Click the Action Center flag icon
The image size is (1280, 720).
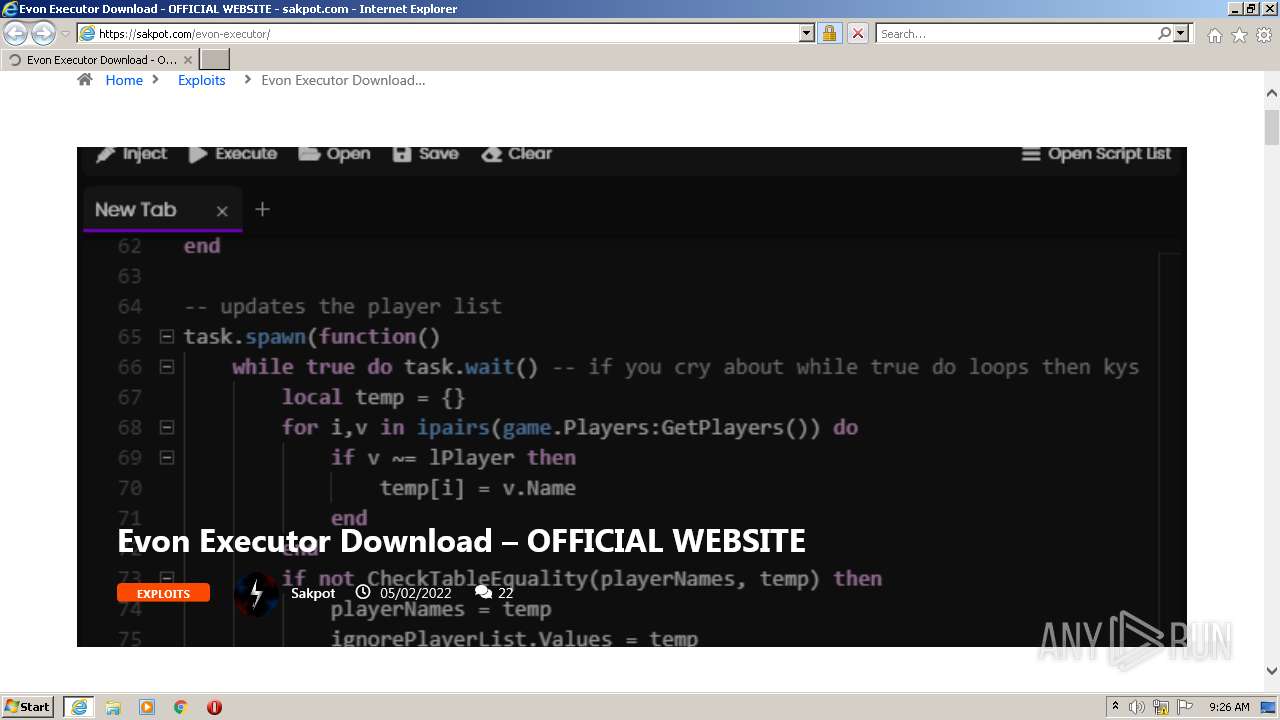(1184, 707)
